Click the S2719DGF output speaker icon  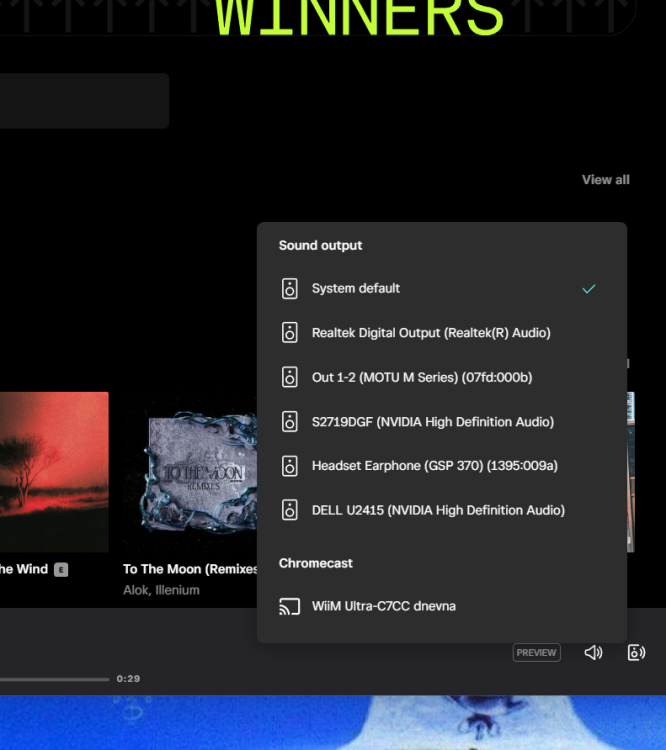click(x=289, y=422)
